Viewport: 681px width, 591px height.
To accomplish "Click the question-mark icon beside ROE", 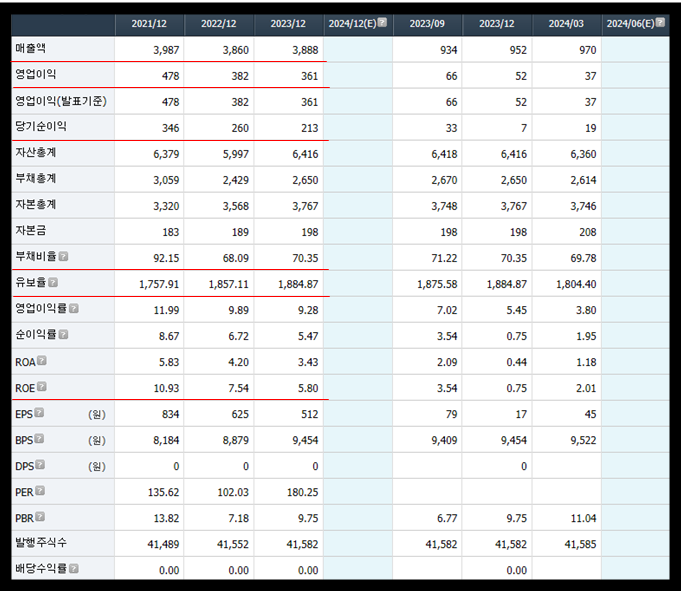I will [42, 386].
